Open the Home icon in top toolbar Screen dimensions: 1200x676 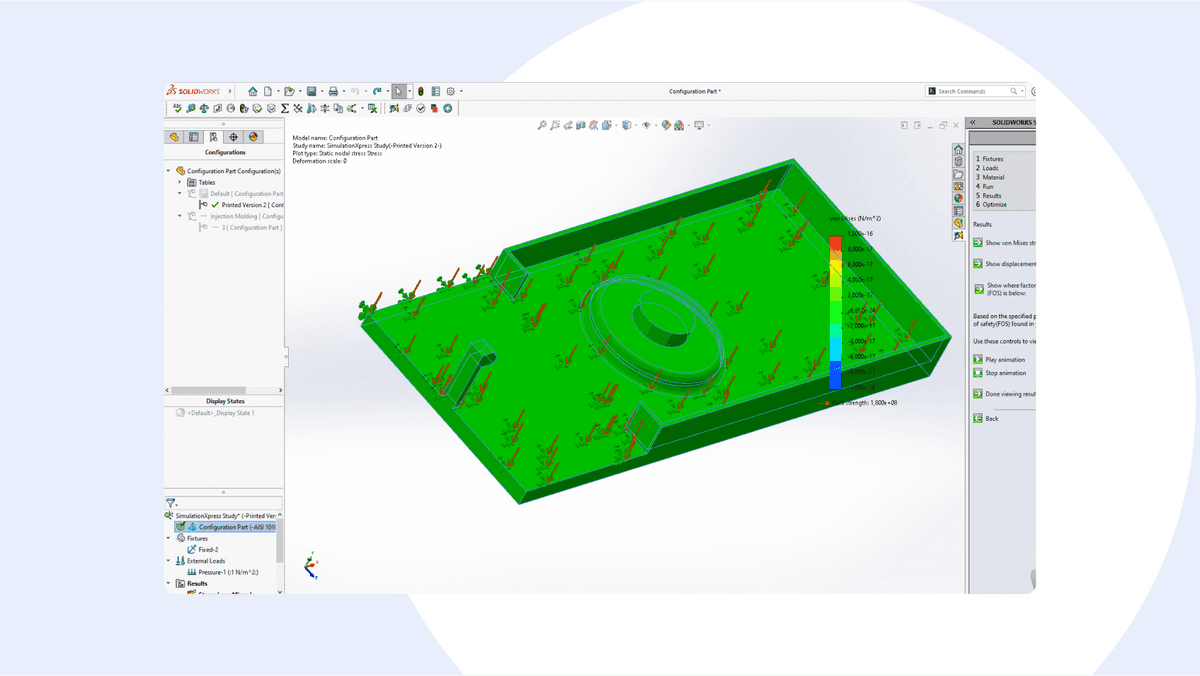point(253,91)
